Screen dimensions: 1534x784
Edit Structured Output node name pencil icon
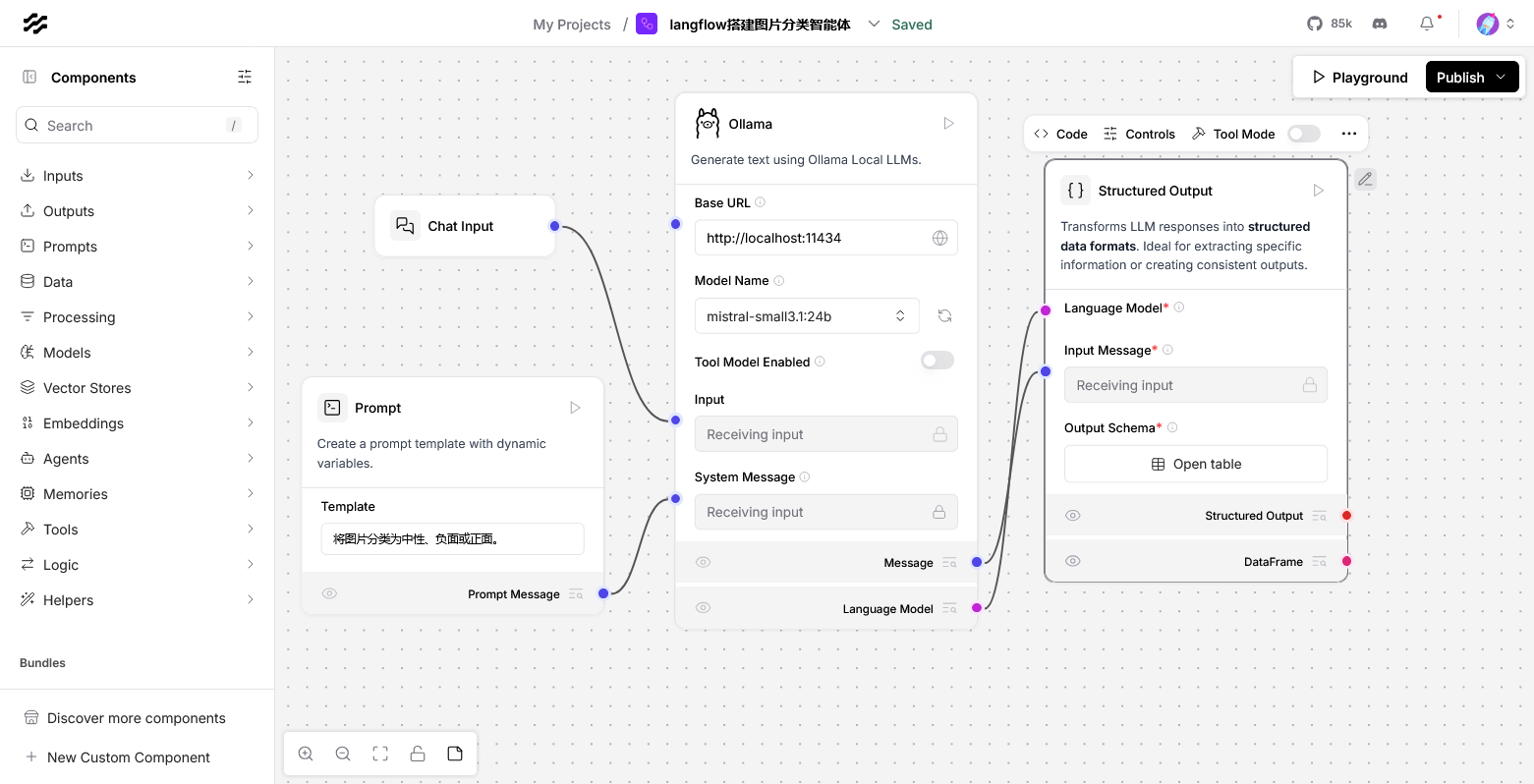point(1365,179)
